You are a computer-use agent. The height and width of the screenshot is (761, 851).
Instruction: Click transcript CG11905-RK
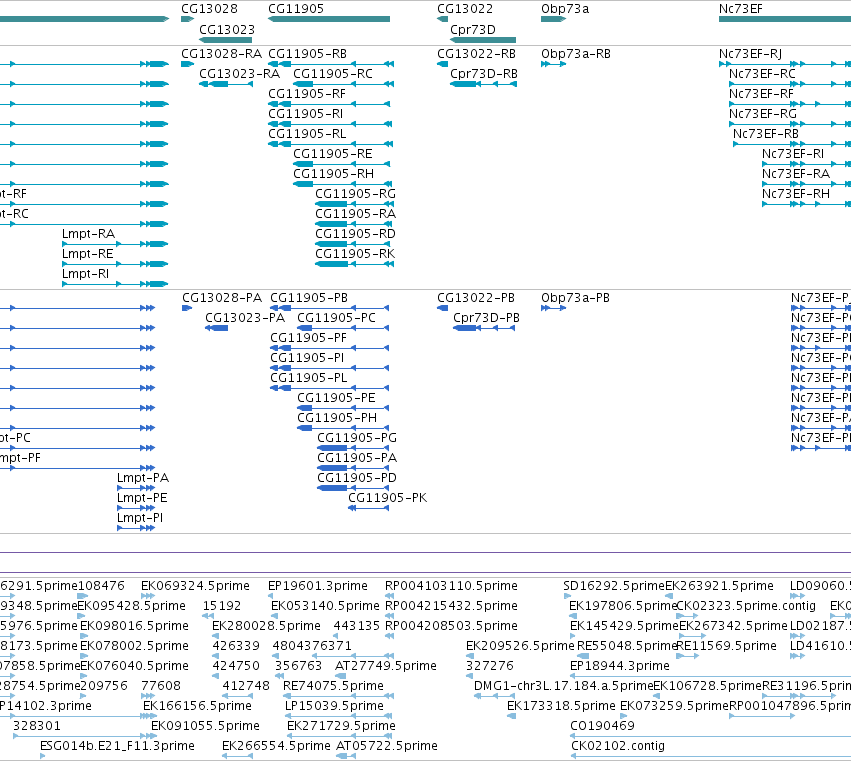click(355, 254)
